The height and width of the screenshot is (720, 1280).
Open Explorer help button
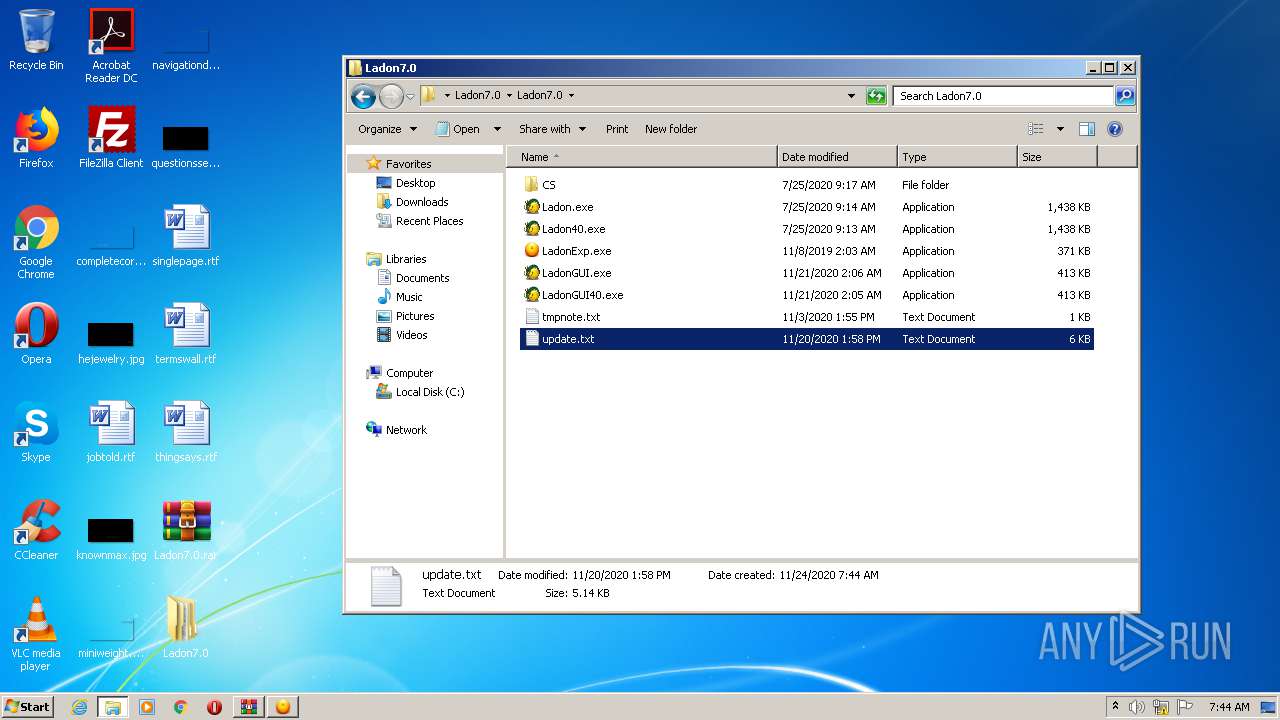1115,129
